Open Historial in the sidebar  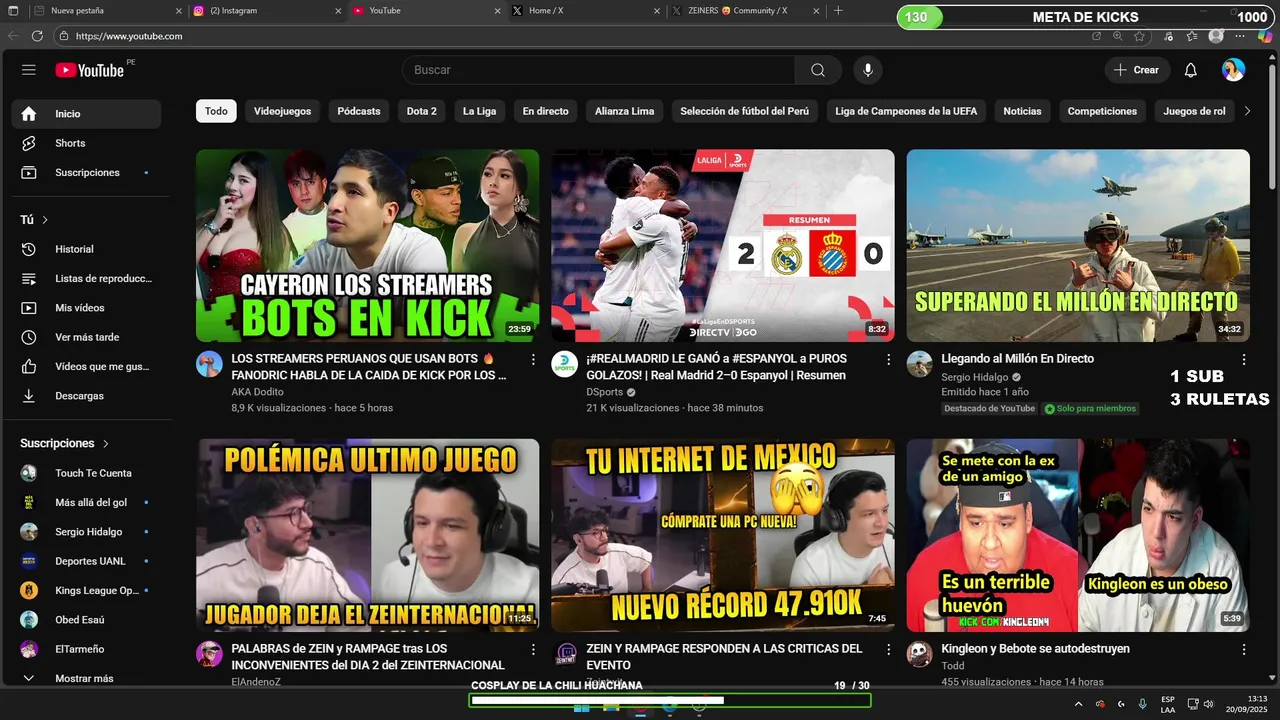[x=86, y=249]
